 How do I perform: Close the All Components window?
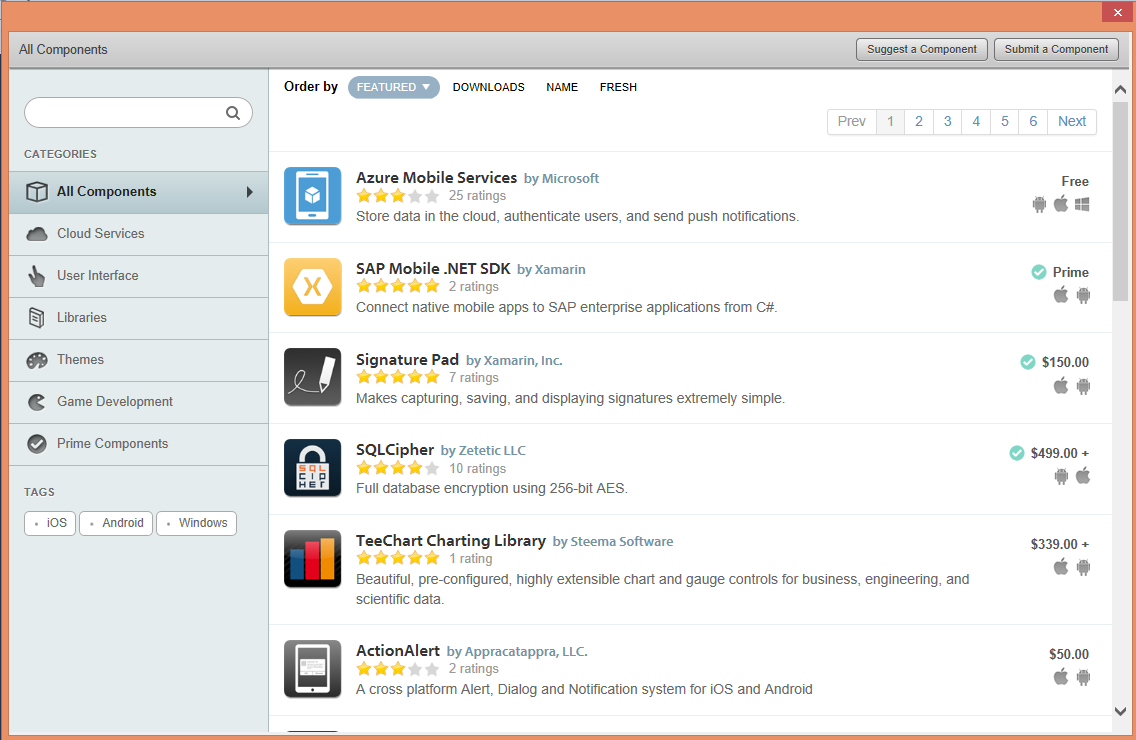1117,12
